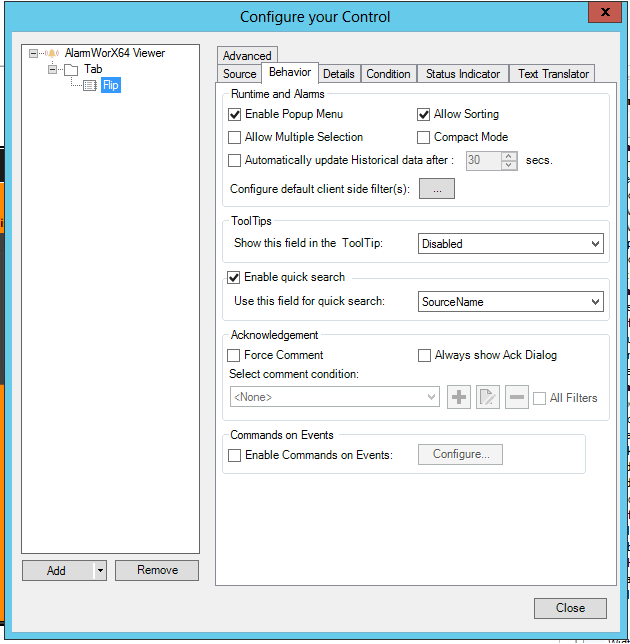Toggle the Compact Mode checkbox
This screenshot has height=644, width=630.
point(424,137)
